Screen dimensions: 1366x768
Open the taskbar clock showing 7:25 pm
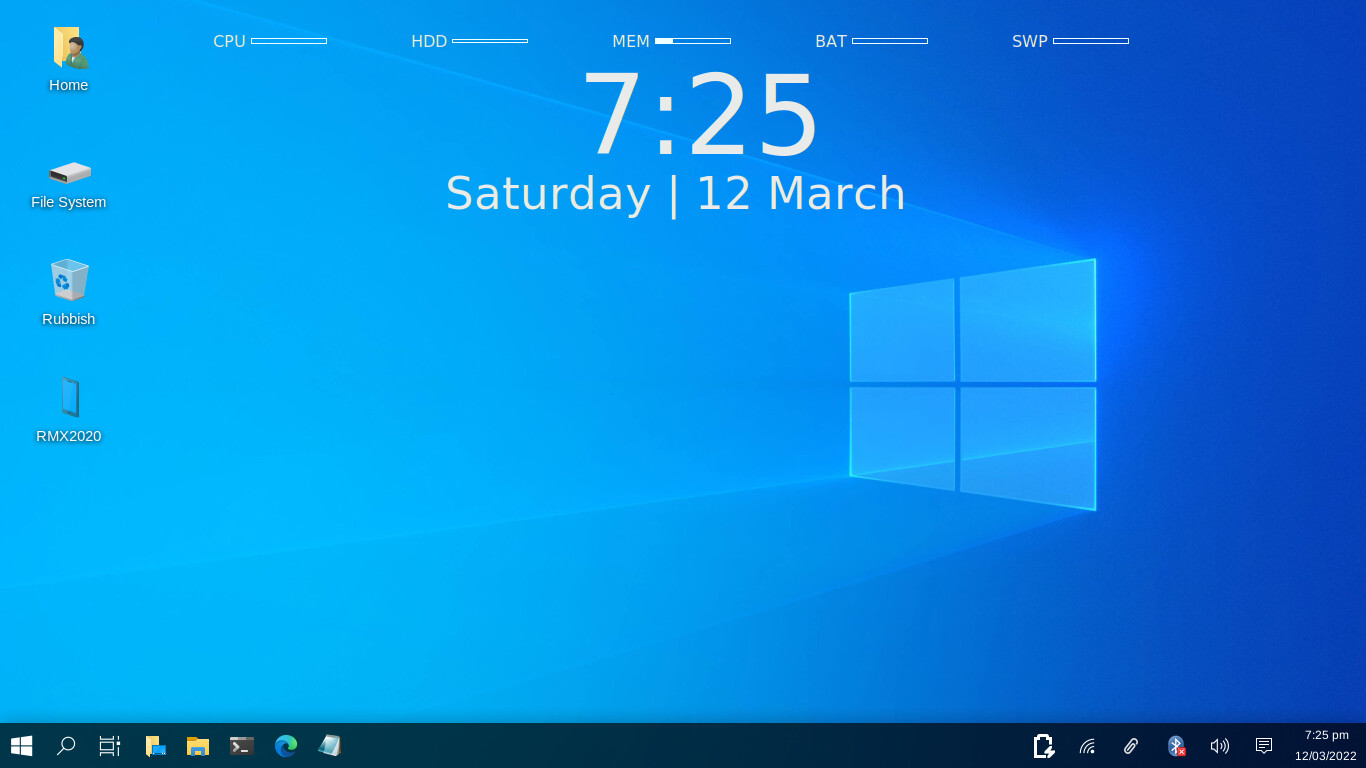1326,735
